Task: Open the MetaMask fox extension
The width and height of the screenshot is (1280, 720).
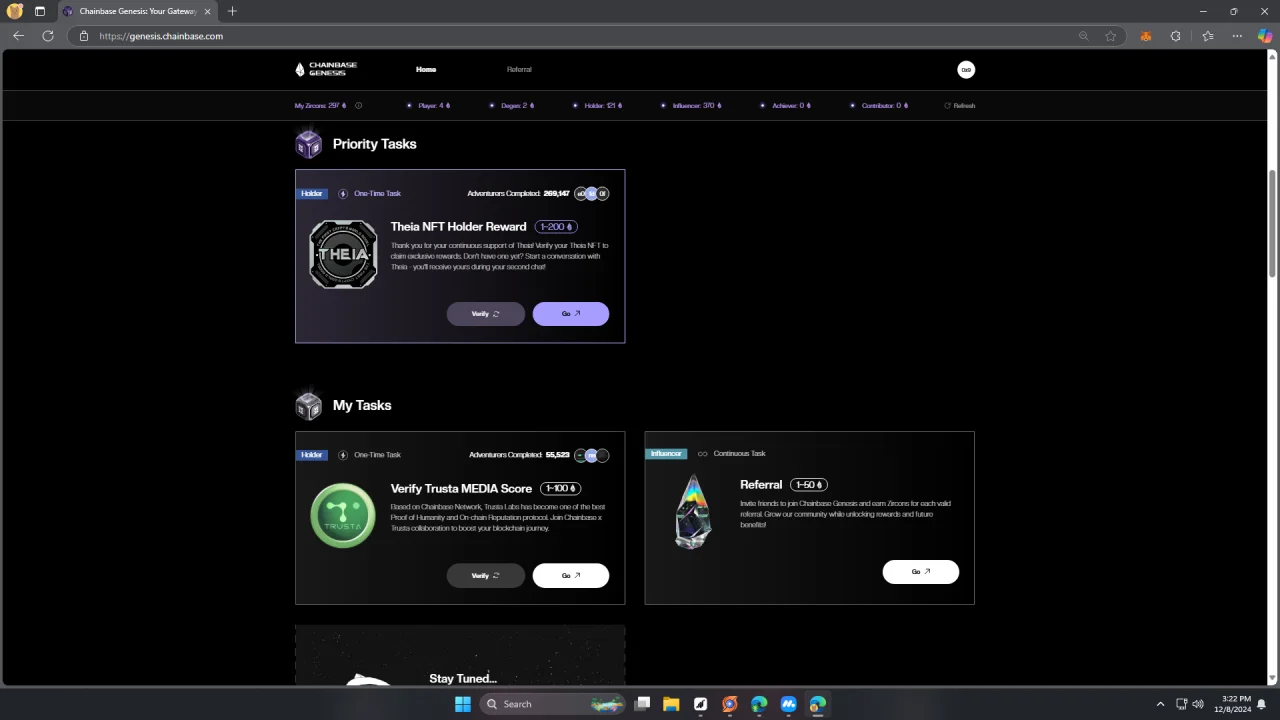Action: coord(1146,36)
